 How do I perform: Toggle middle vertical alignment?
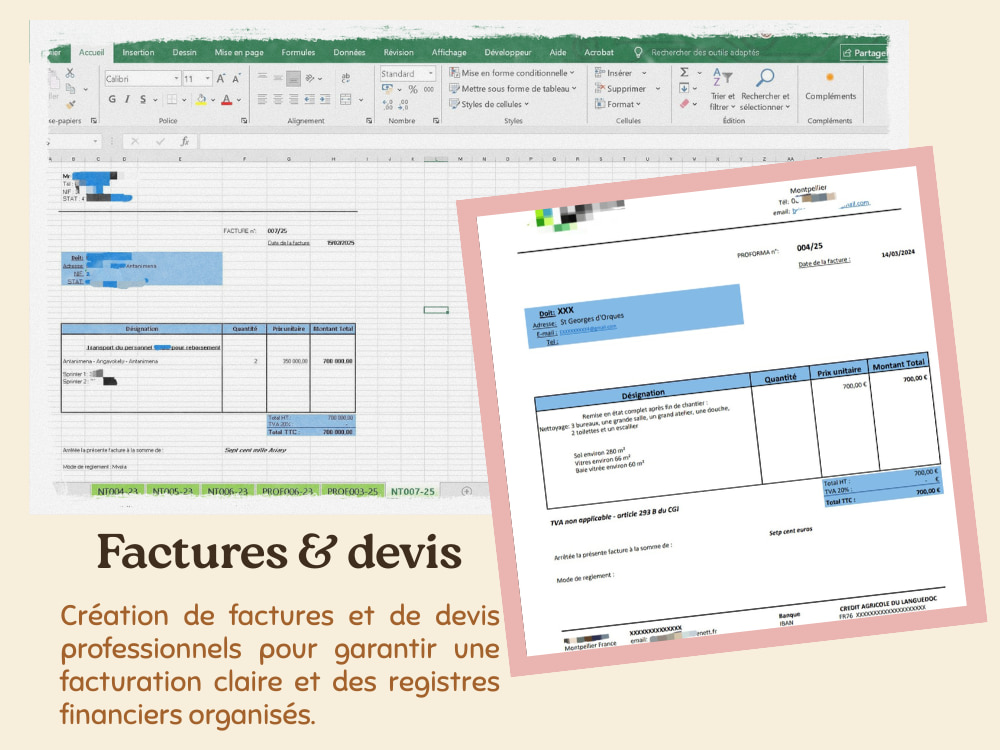pyautogui.click(x=278, y=78)
